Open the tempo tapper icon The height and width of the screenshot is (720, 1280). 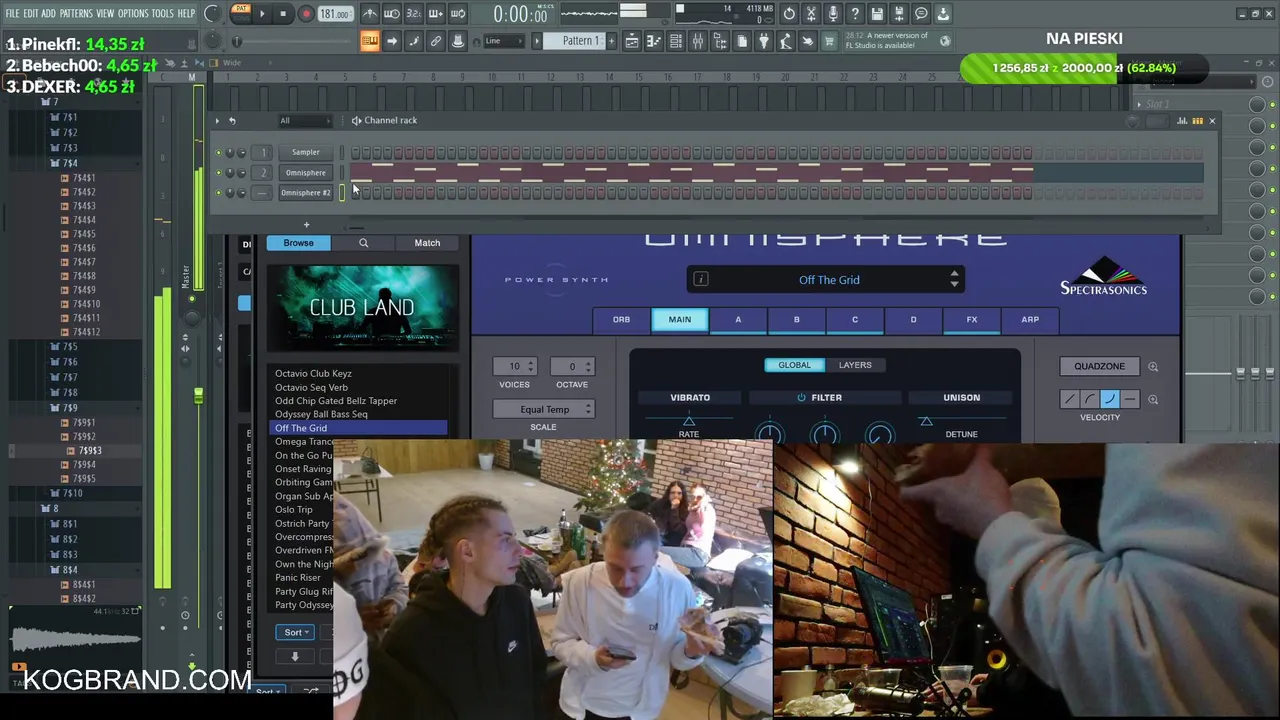(x=785, y=41)
